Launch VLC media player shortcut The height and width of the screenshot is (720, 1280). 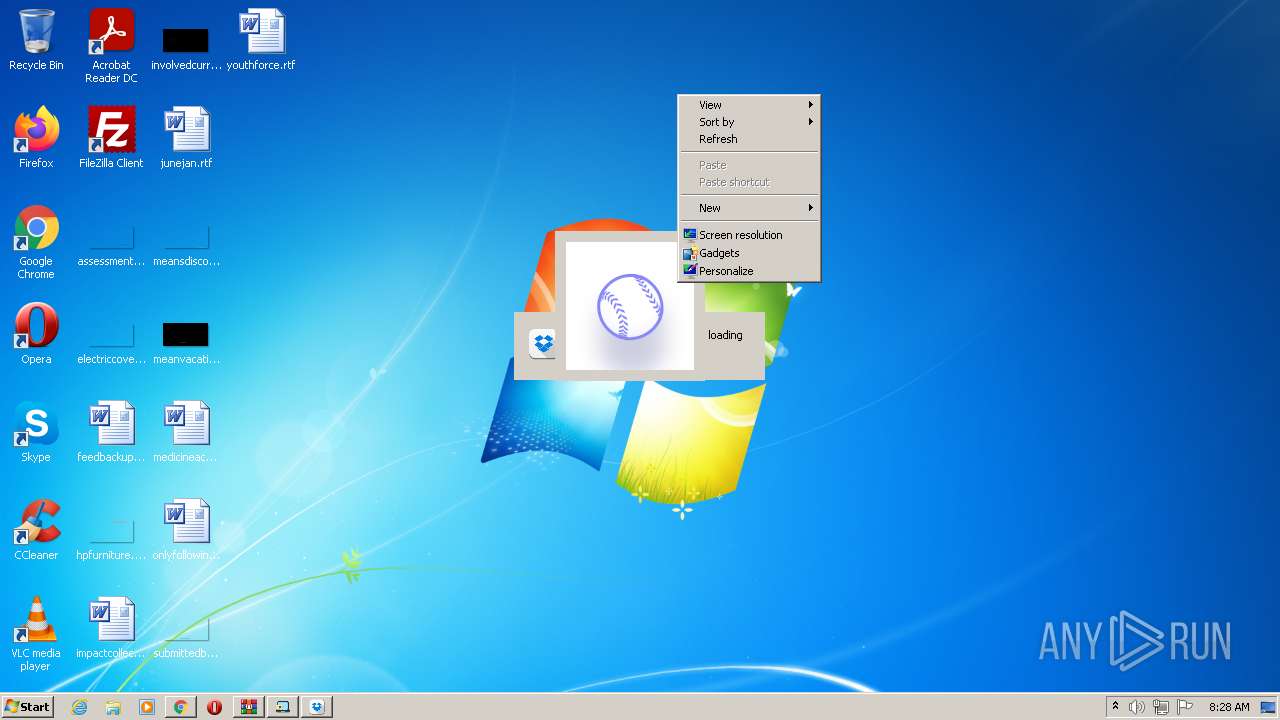(36, 634)
